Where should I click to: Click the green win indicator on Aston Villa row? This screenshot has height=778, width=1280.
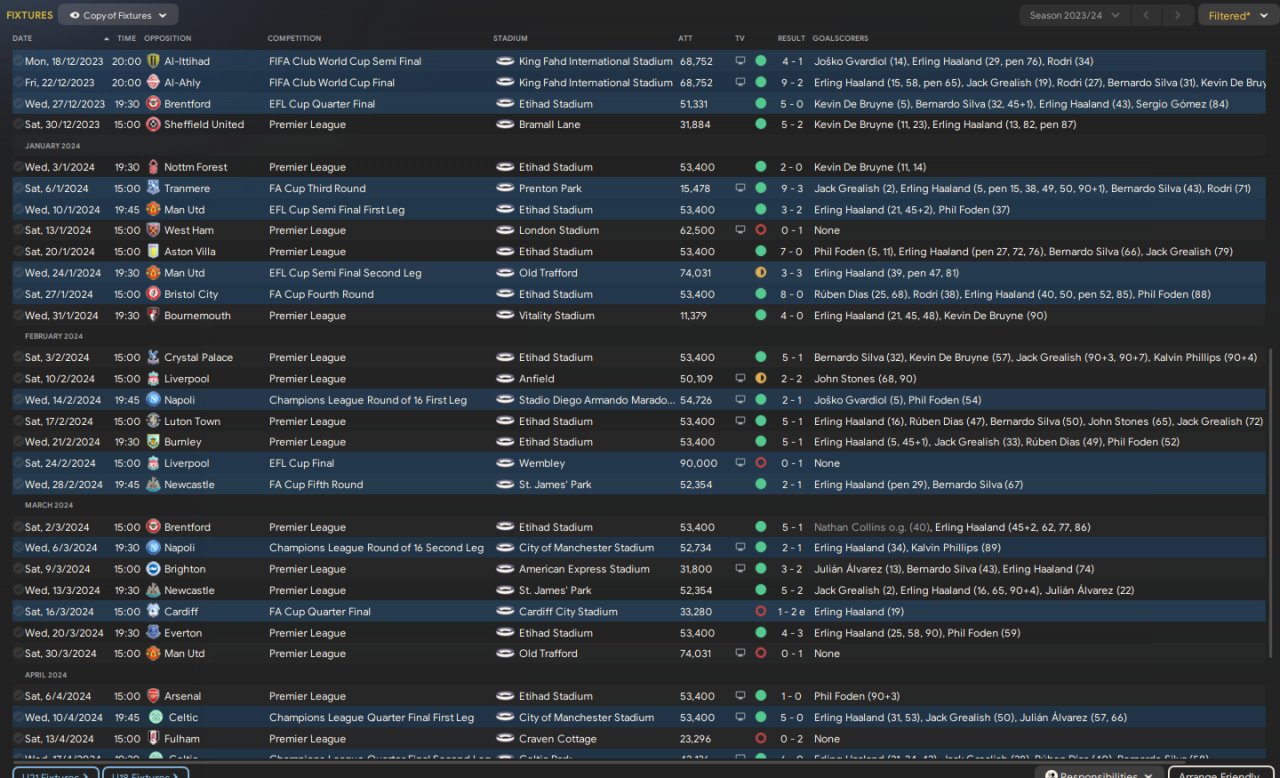point(760,251)
